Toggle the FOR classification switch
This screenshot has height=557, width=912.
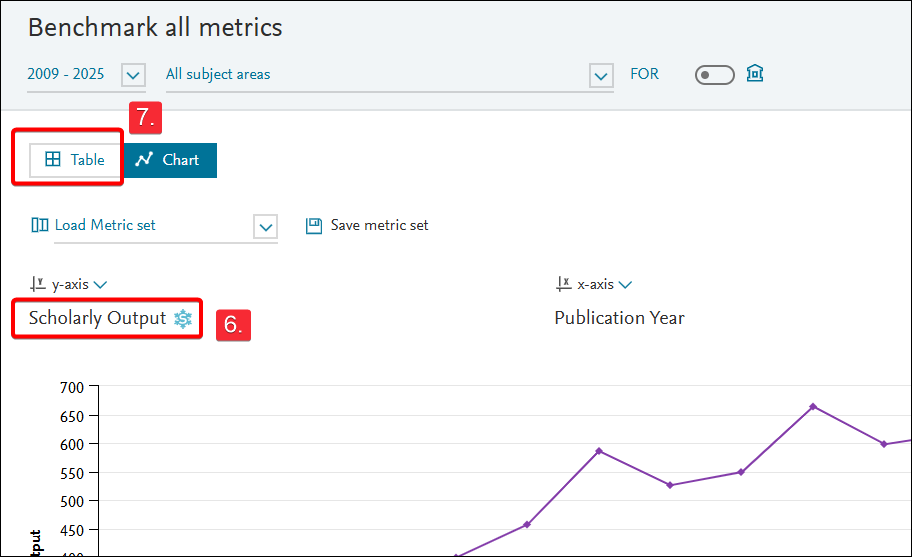[714, 75]
